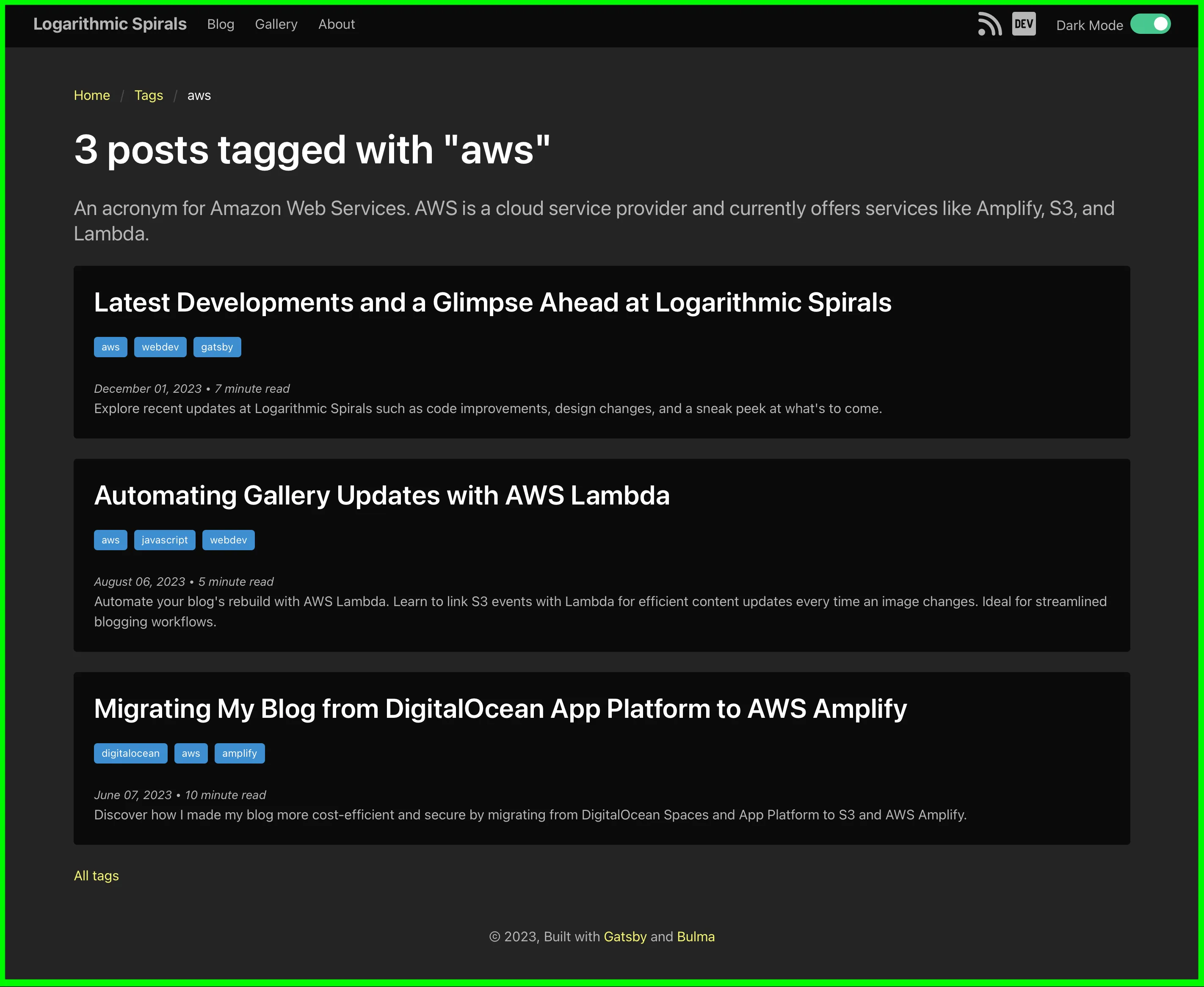The image size is (1204, 987).
Task: Click the DEV community icon
Action: [x=1024, y=25]
